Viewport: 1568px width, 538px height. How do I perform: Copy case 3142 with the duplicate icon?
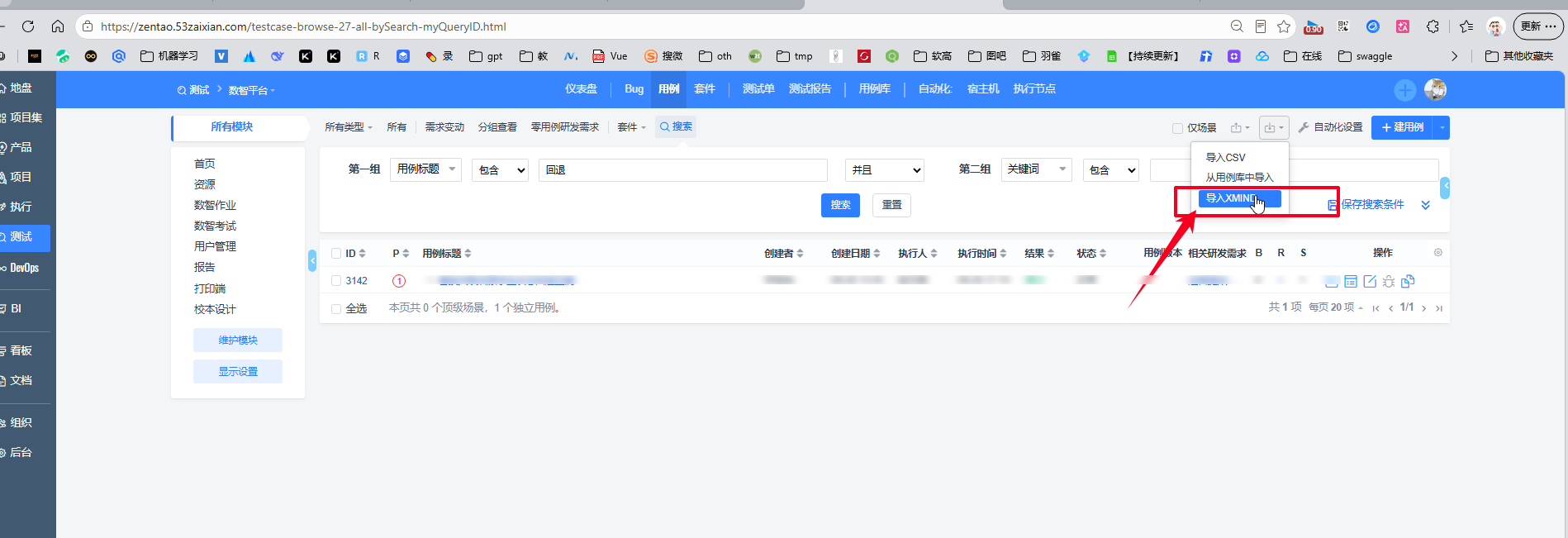tap(1409, 281)
